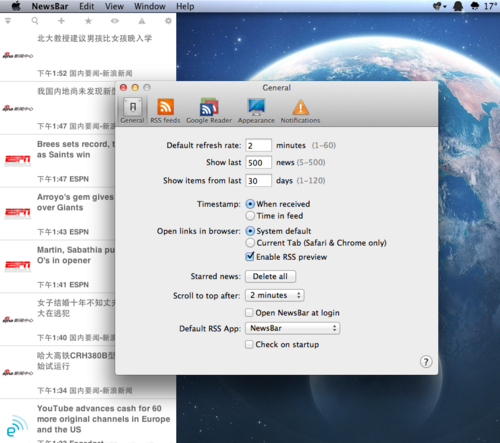Open the Martin, Sabathia ESPN news item
Viewport: 500px width, 443px height.
[x=57, y=267]
